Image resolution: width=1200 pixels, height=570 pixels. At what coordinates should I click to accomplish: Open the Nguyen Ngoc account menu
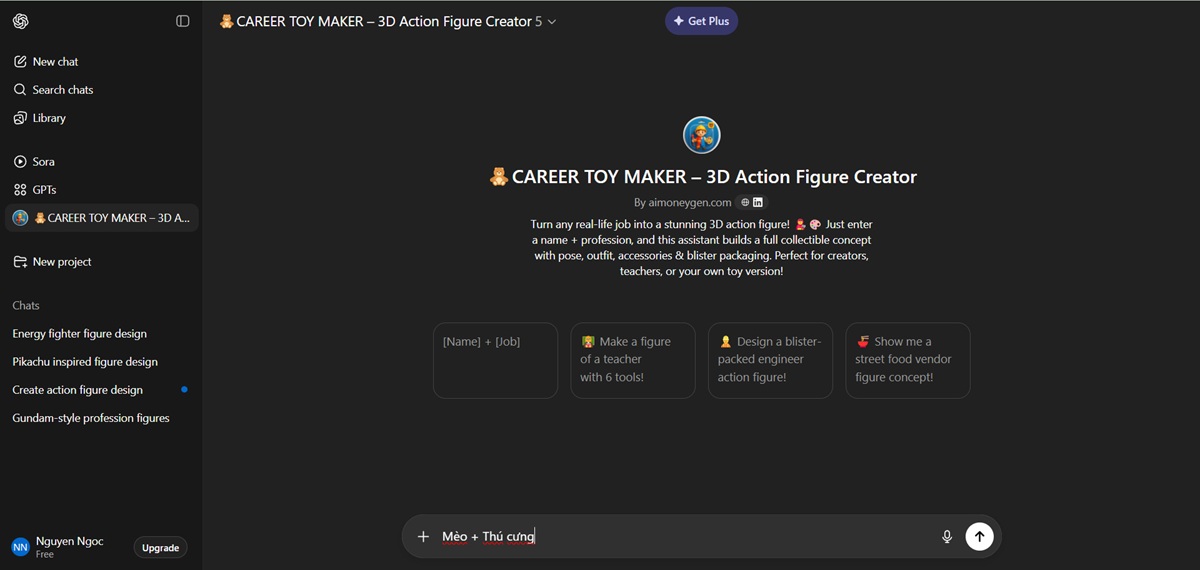[x=68, y=547]
